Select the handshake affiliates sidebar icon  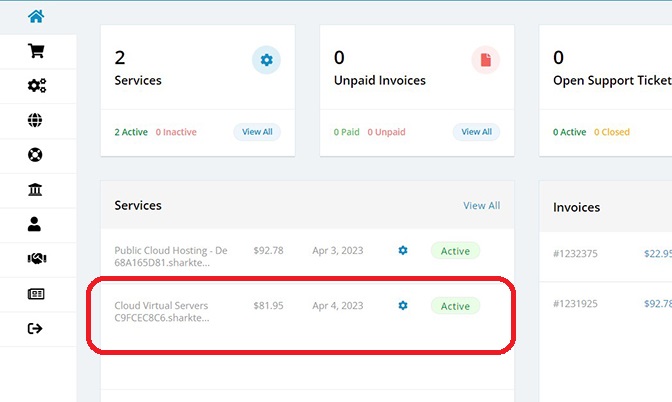click(x=37, y=258)
